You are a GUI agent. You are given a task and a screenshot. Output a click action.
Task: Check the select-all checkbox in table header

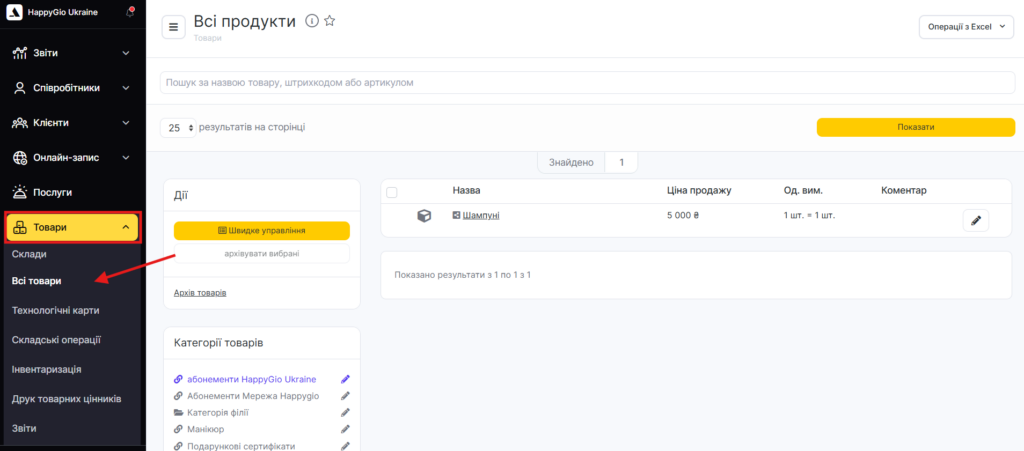(x=392, y=192)
